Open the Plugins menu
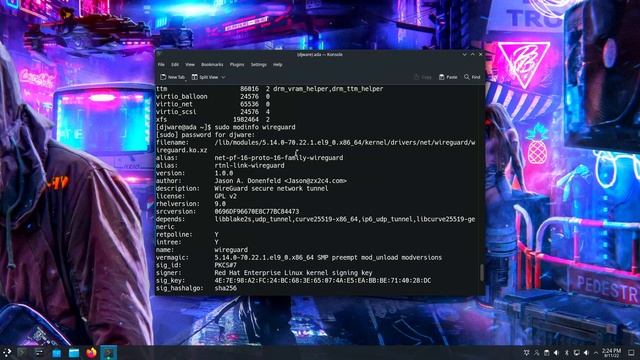Viewport: 640px width, 360px height. pos(237,64)
